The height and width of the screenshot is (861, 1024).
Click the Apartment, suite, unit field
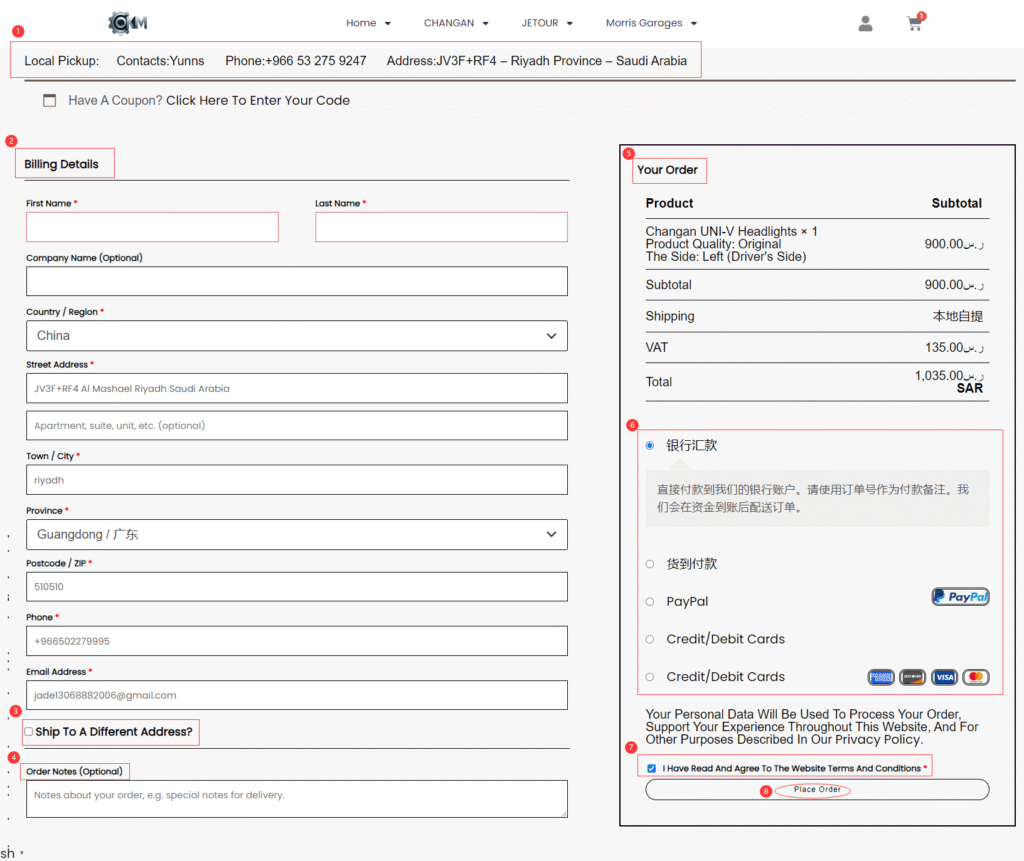[296, 425]
